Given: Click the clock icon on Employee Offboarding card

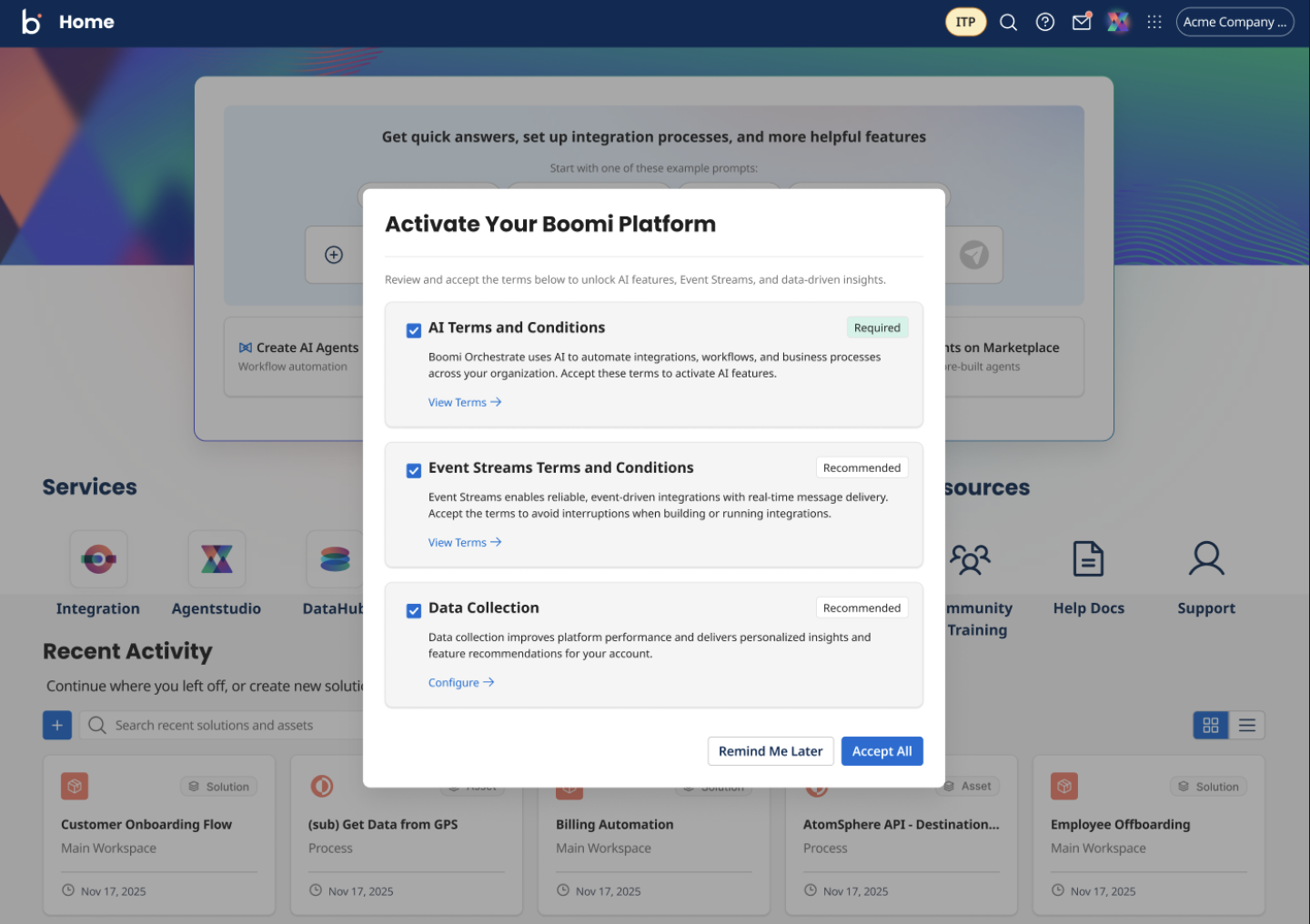Looking at the screenshot, I should [1057, 890].
